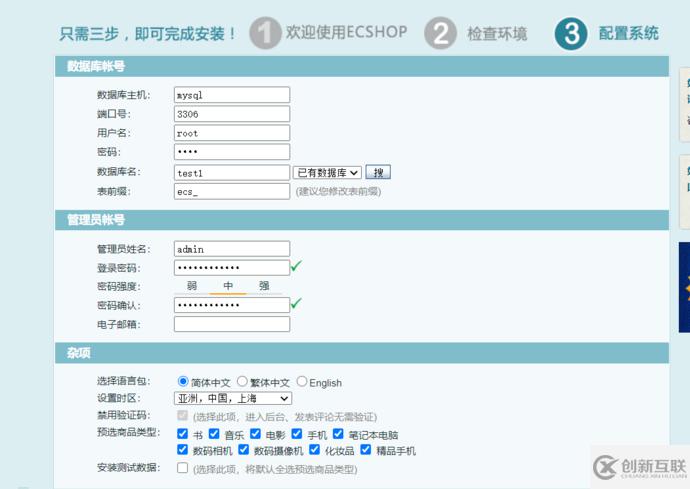Image resolution: width=690 pixels, height=489 pixels.
Task: Toggle the 禁用验证码 checkbox
Action: point(182,415)
